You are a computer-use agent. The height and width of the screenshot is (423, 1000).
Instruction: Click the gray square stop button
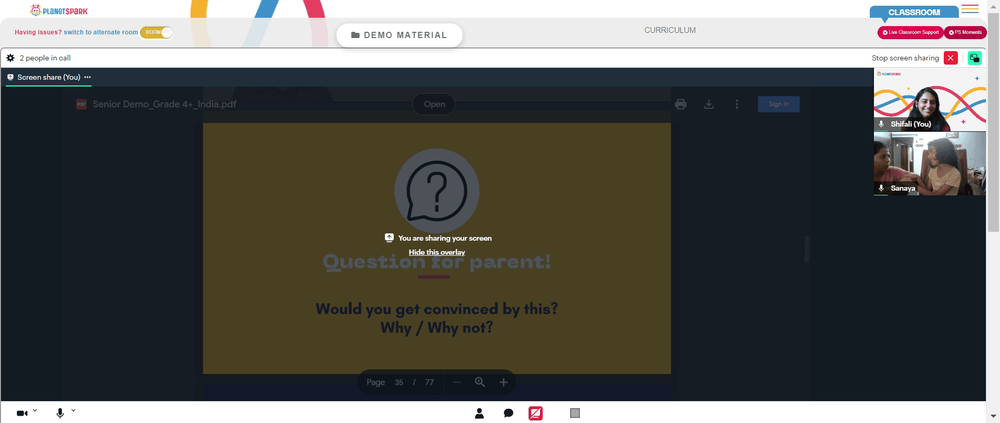[575, 413]
